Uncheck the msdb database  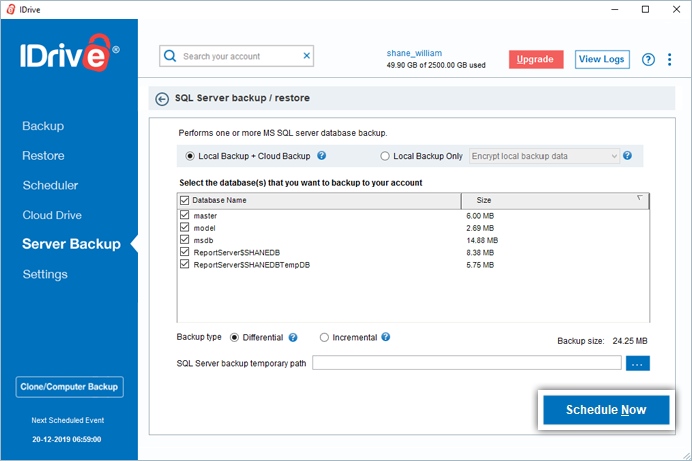pyautogui.click(x=184, y=240)
